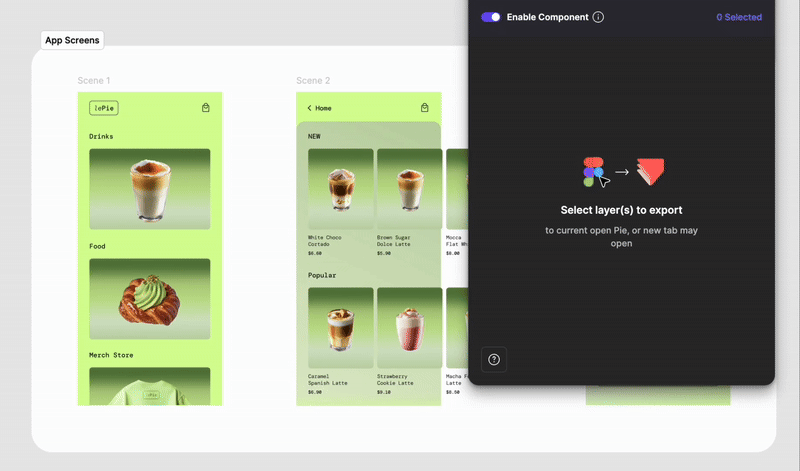Click the Food heading in Scene 1
800x471 pixels.
[97, 246]
